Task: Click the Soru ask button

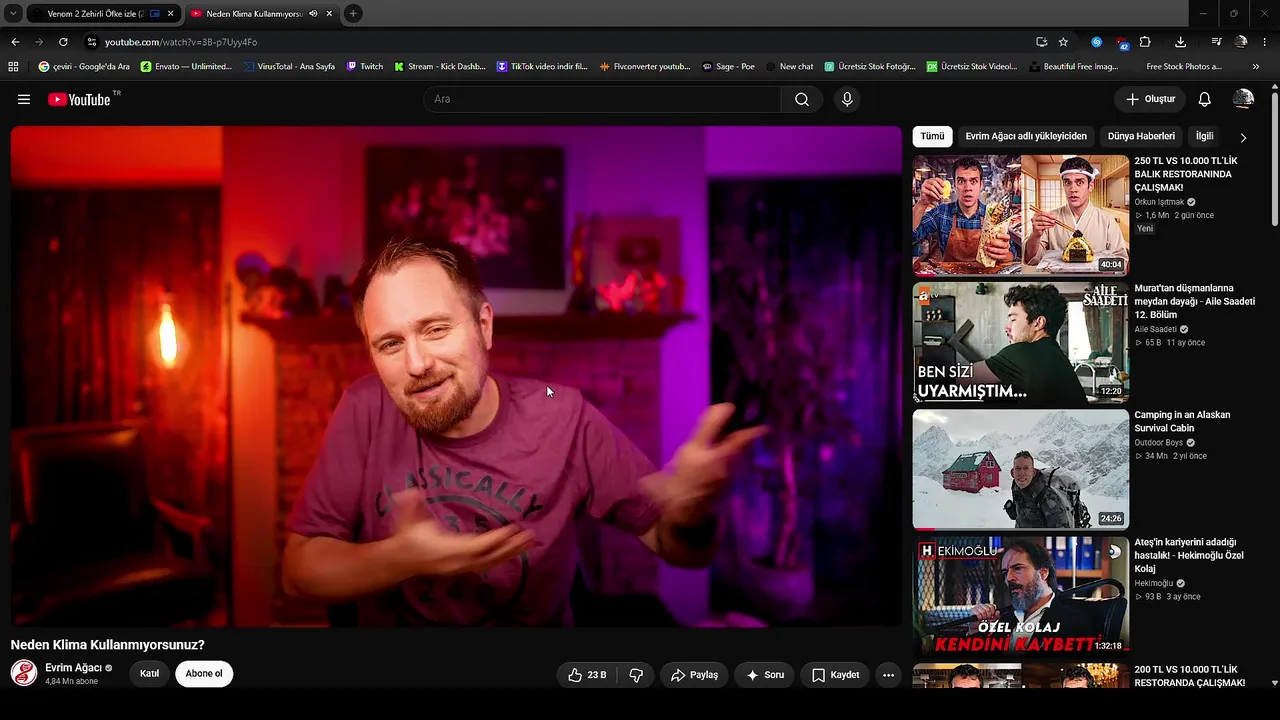Action: (765, 675)
